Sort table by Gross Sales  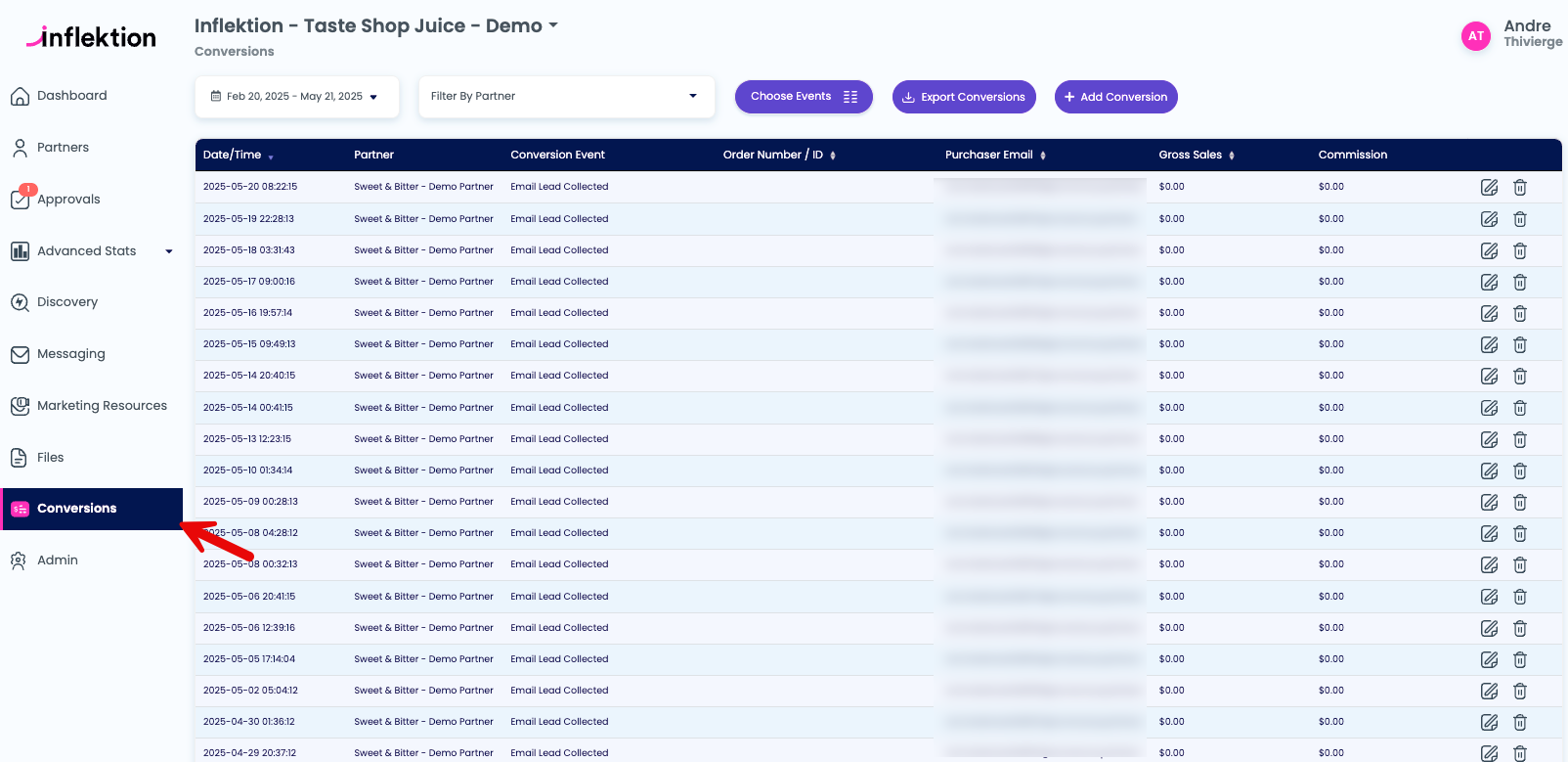coord(1197,155)
